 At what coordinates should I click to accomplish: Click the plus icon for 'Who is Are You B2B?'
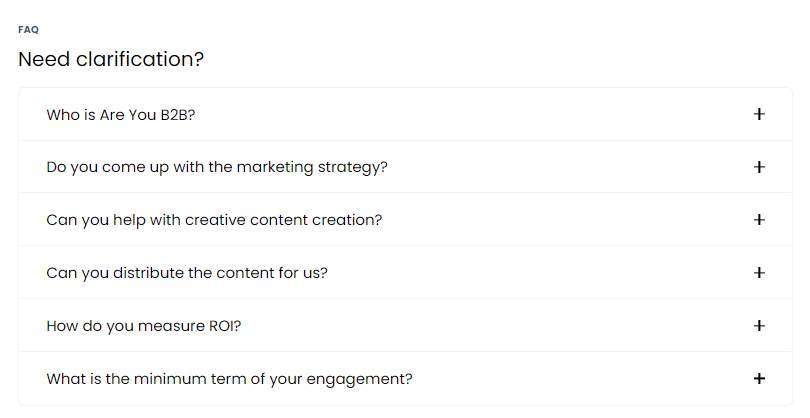pos(759,114)
